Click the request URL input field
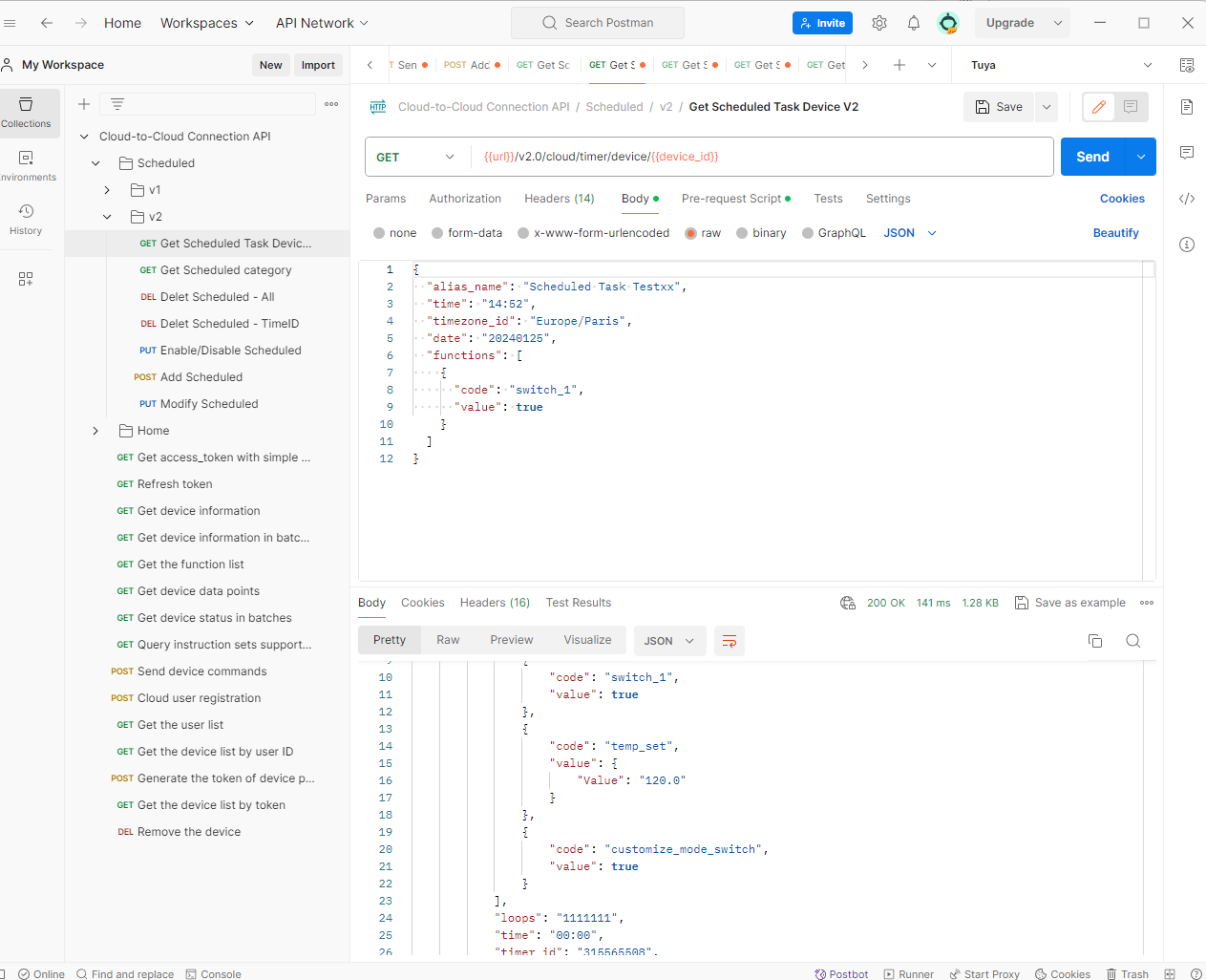Screen dimensions: 1206x980 click(x=764, y=157)
